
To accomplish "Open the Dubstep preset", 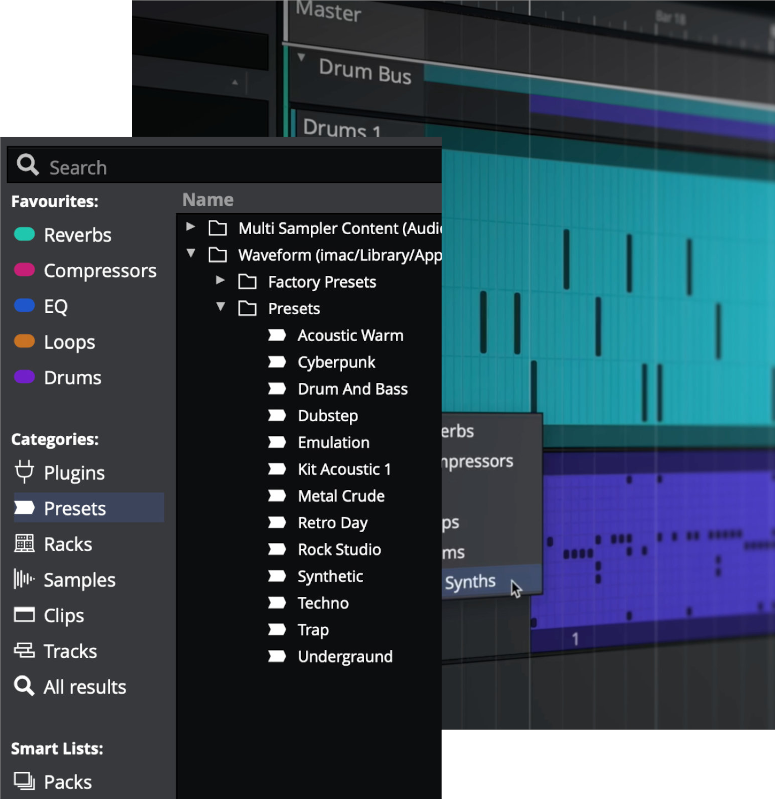I will pos(327,416).
